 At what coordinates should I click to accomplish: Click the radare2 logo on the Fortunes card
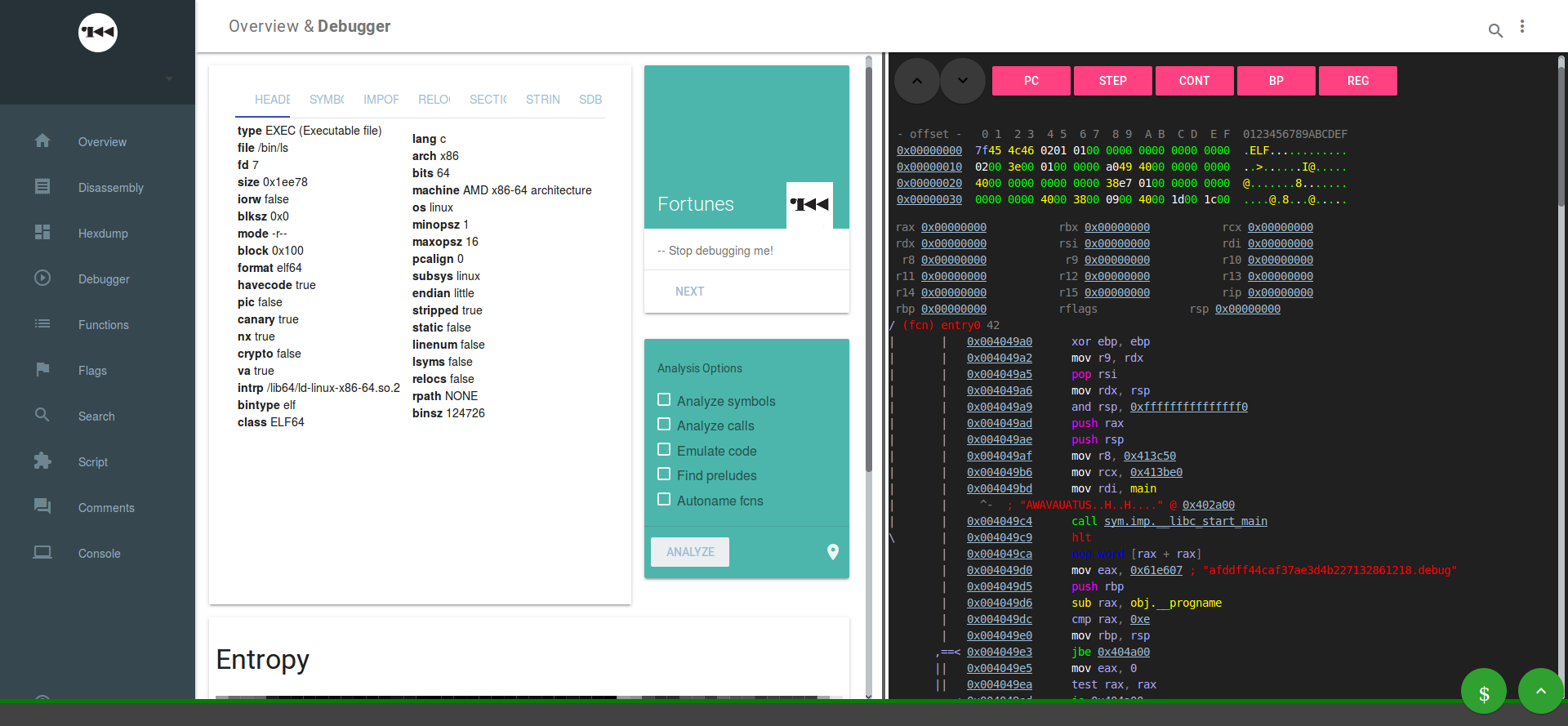809,205
